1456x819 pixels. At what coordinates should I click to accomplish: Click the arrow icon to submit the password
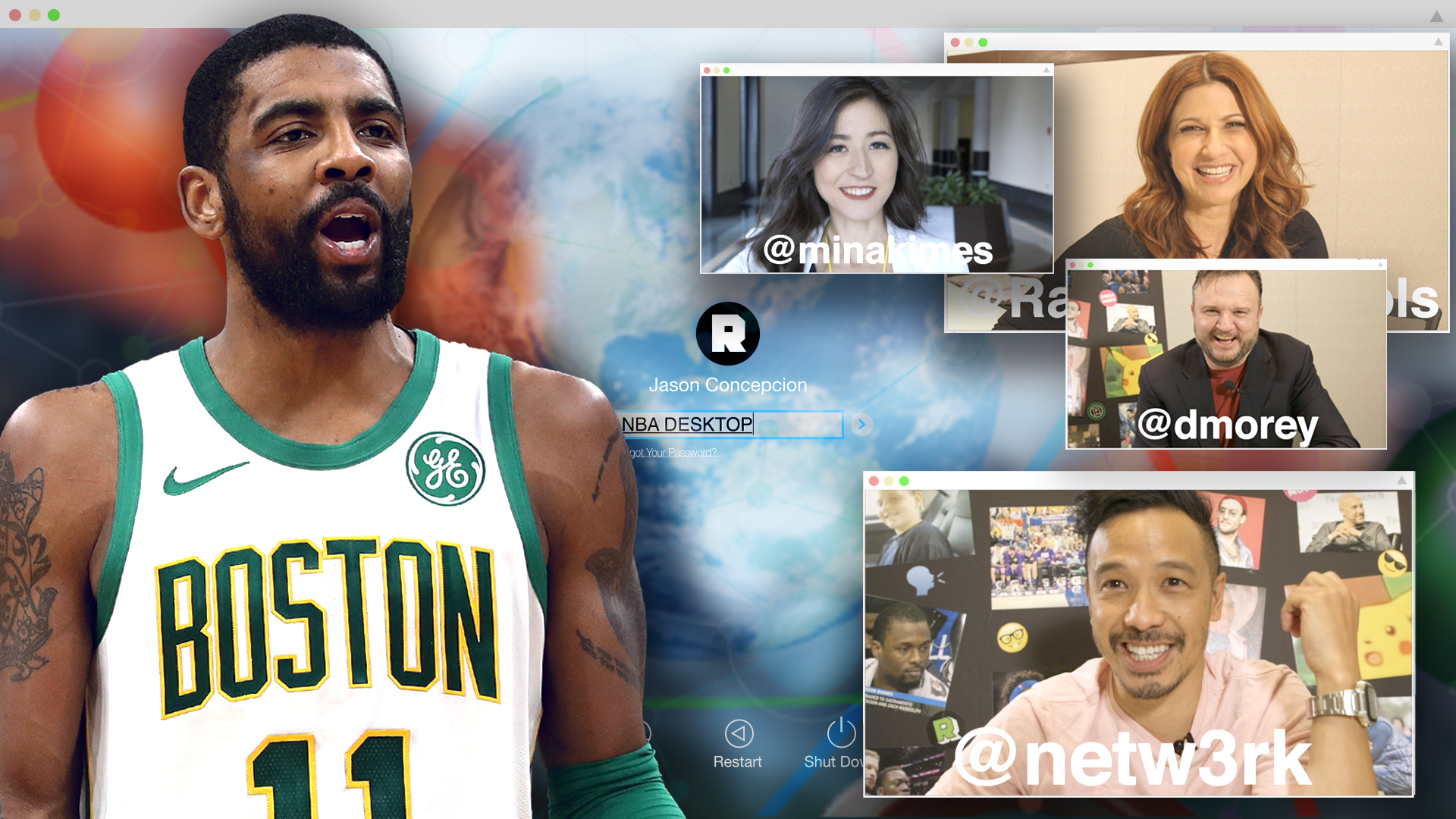[861, 425]
